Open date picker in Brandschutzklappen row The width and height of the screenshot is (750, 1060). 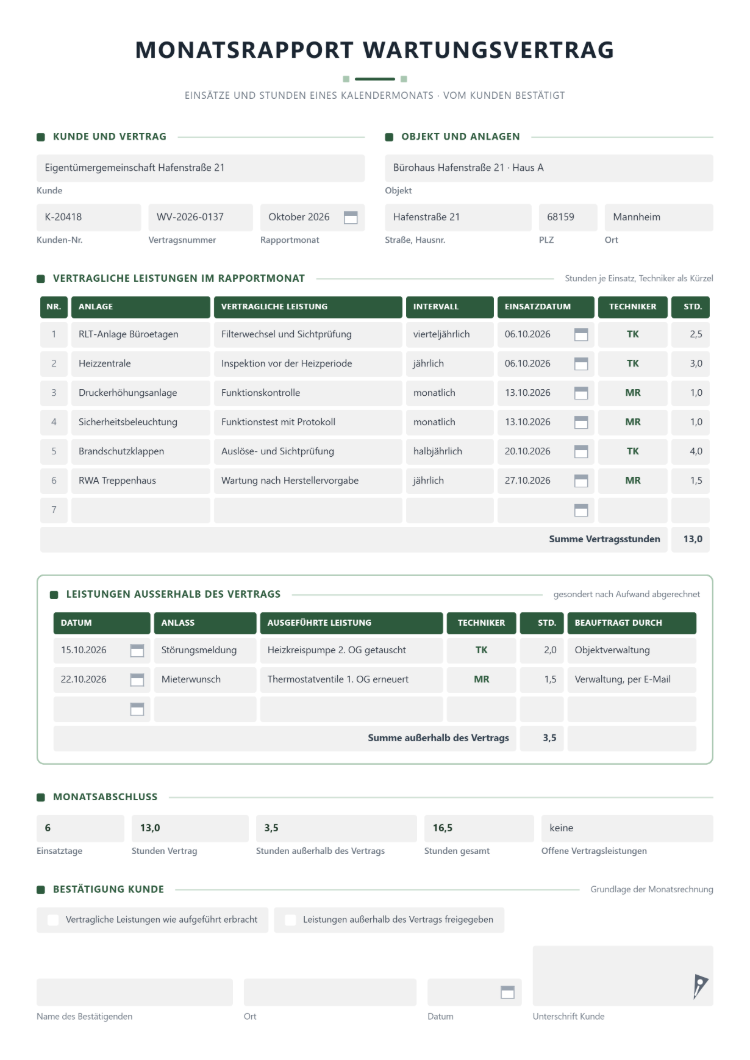coord(581,452)
